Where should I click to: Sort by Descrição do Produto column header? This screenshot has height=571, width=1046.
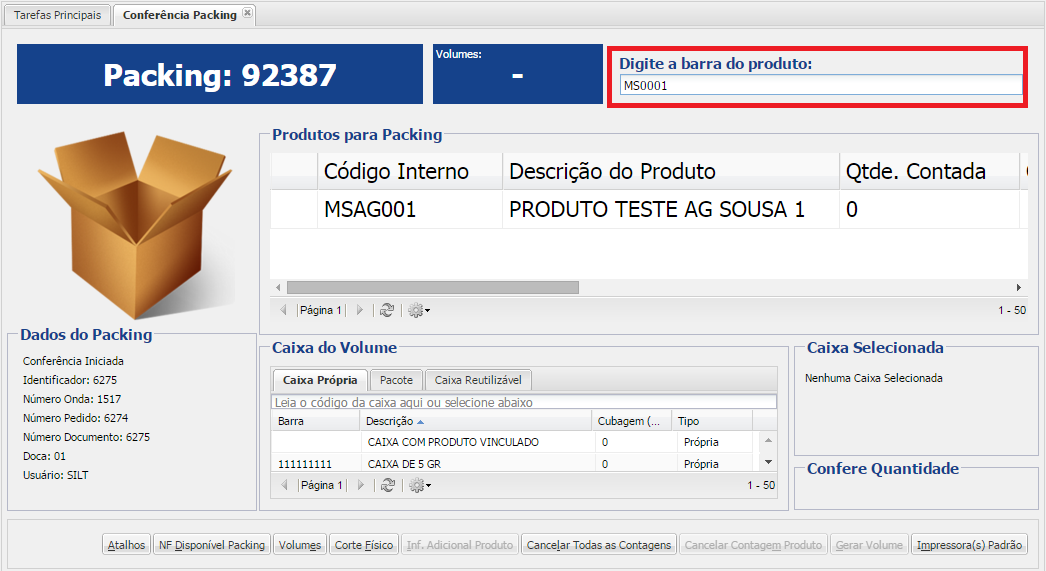(670, 171)
